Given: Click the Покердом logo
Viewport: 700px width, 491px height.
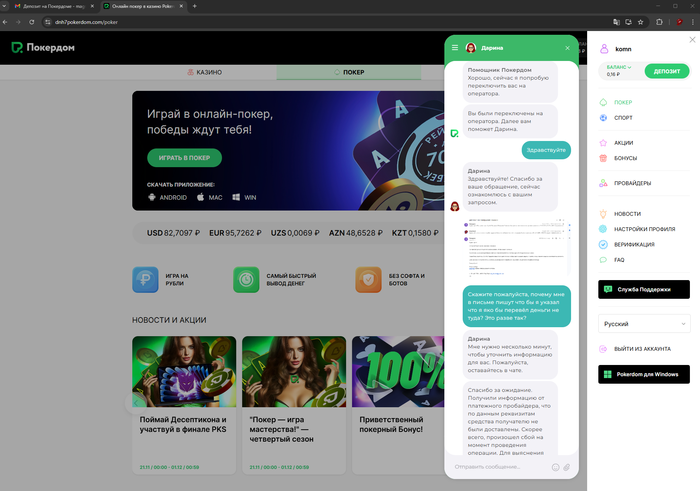Looking at the screenshot, I should tap(43, 47).
